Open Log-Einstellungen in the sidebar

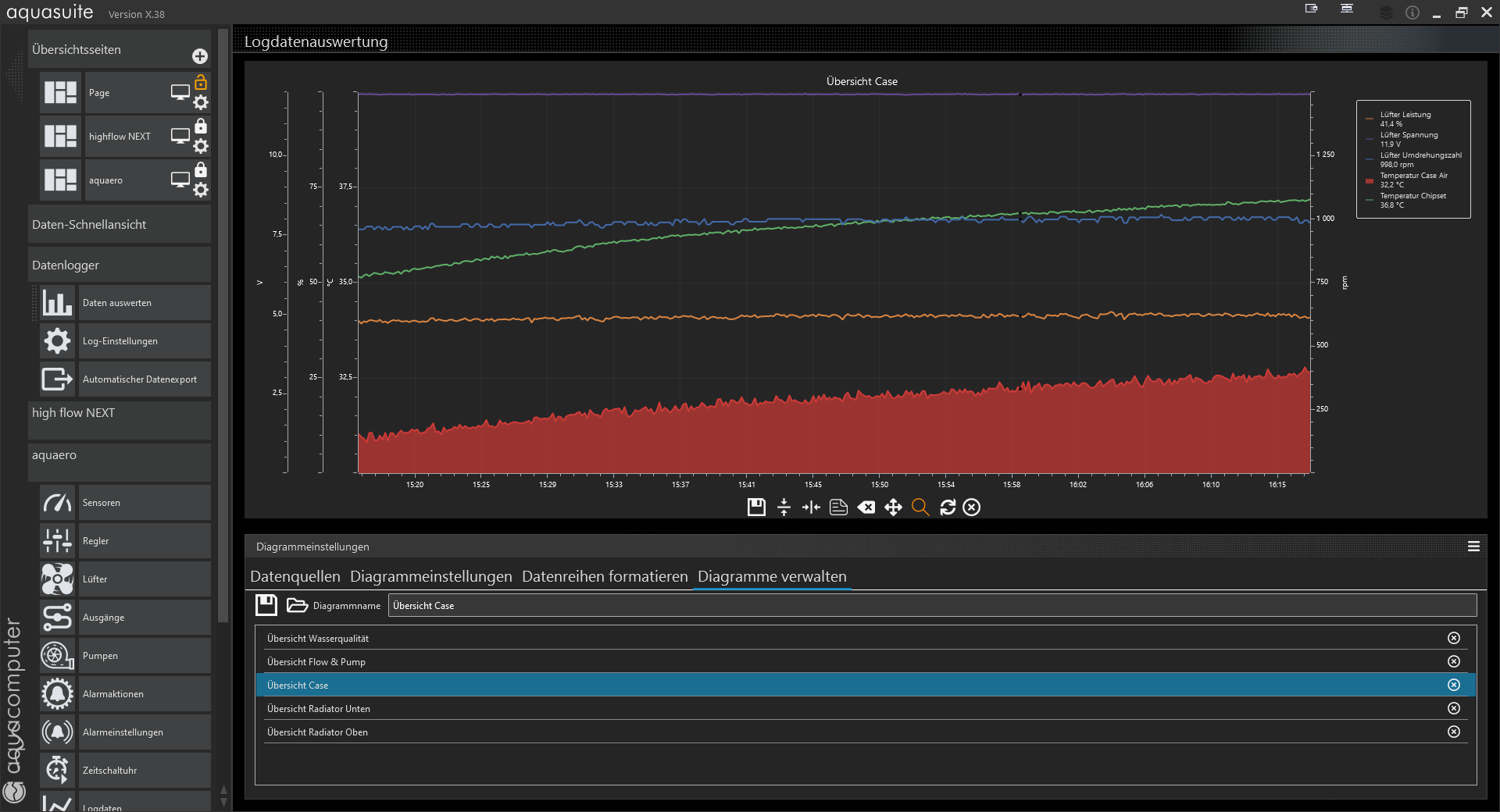pyautogui.click(x=120, y=341)
